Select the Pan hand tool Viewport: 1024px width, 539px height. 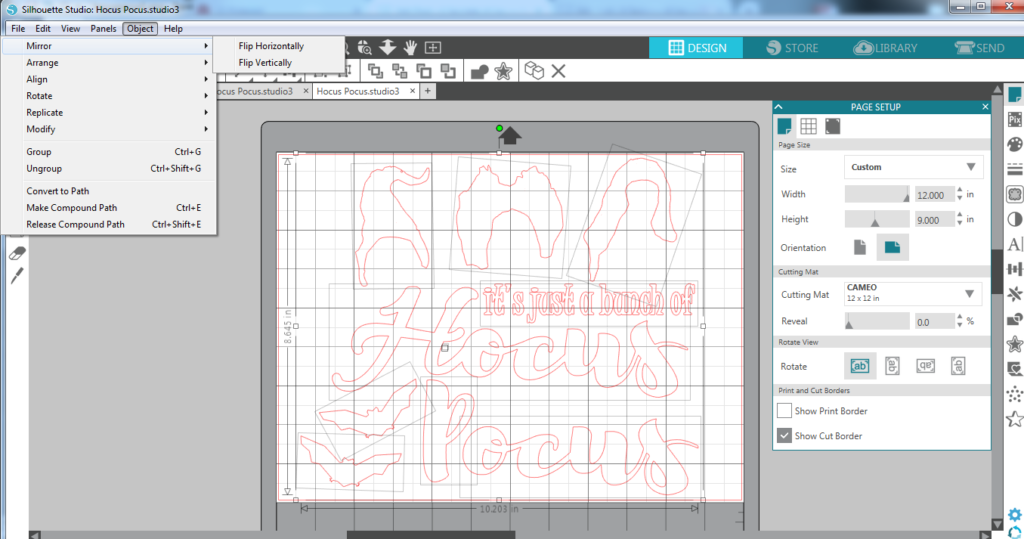click(x=411, y=47)
